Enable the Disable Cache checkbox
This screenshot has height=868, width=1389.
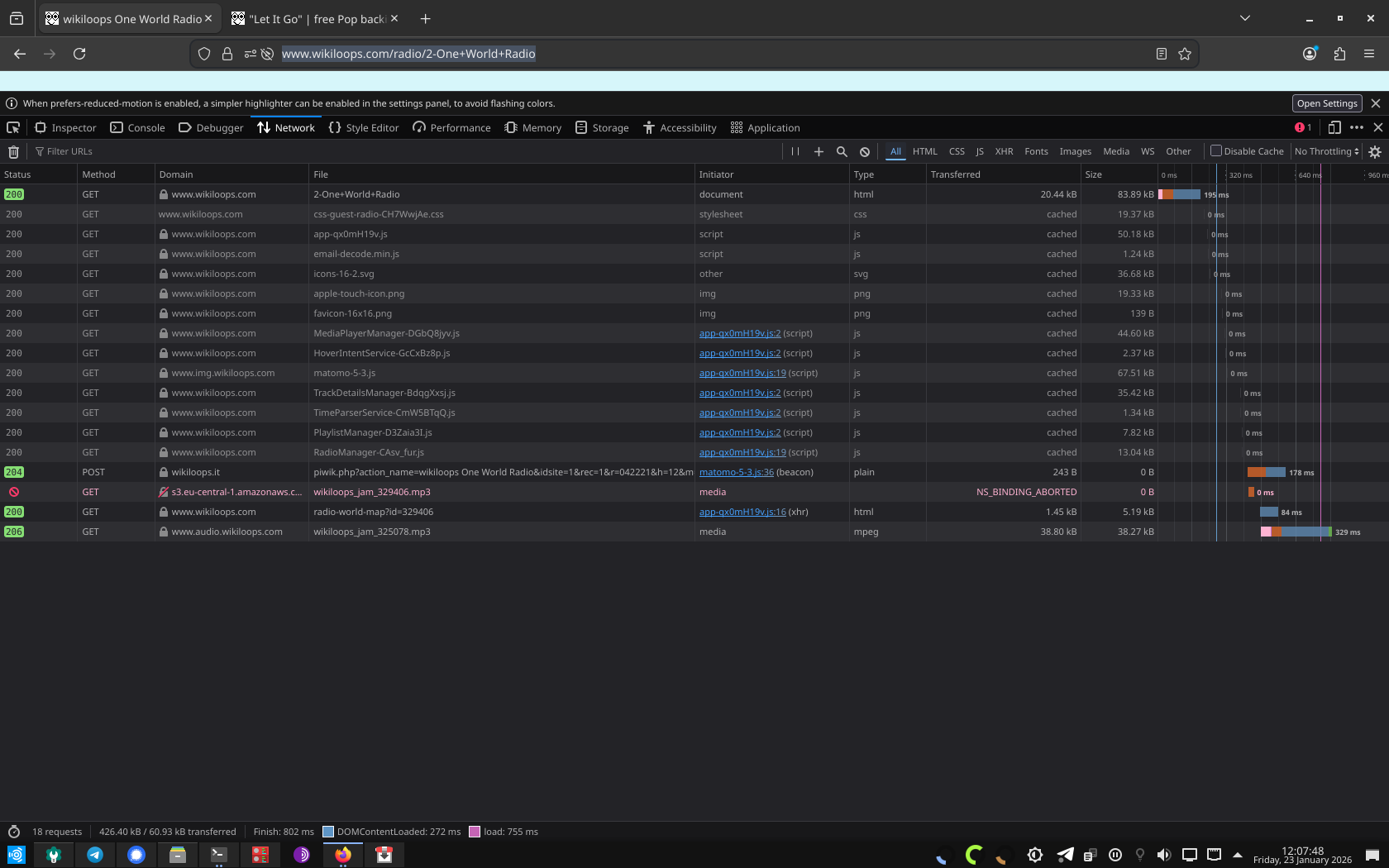[x=1216, y=151]
